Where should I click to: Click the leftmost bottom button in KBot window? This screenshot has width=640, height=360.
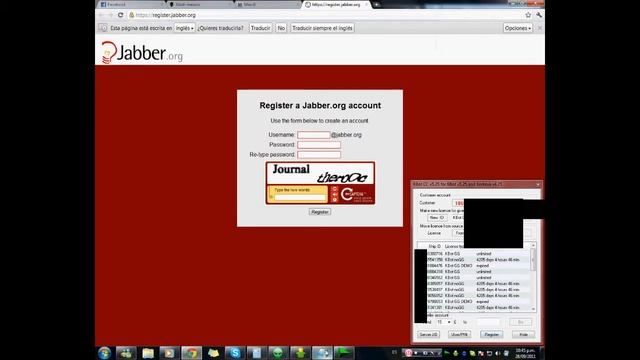coord(428,334)
